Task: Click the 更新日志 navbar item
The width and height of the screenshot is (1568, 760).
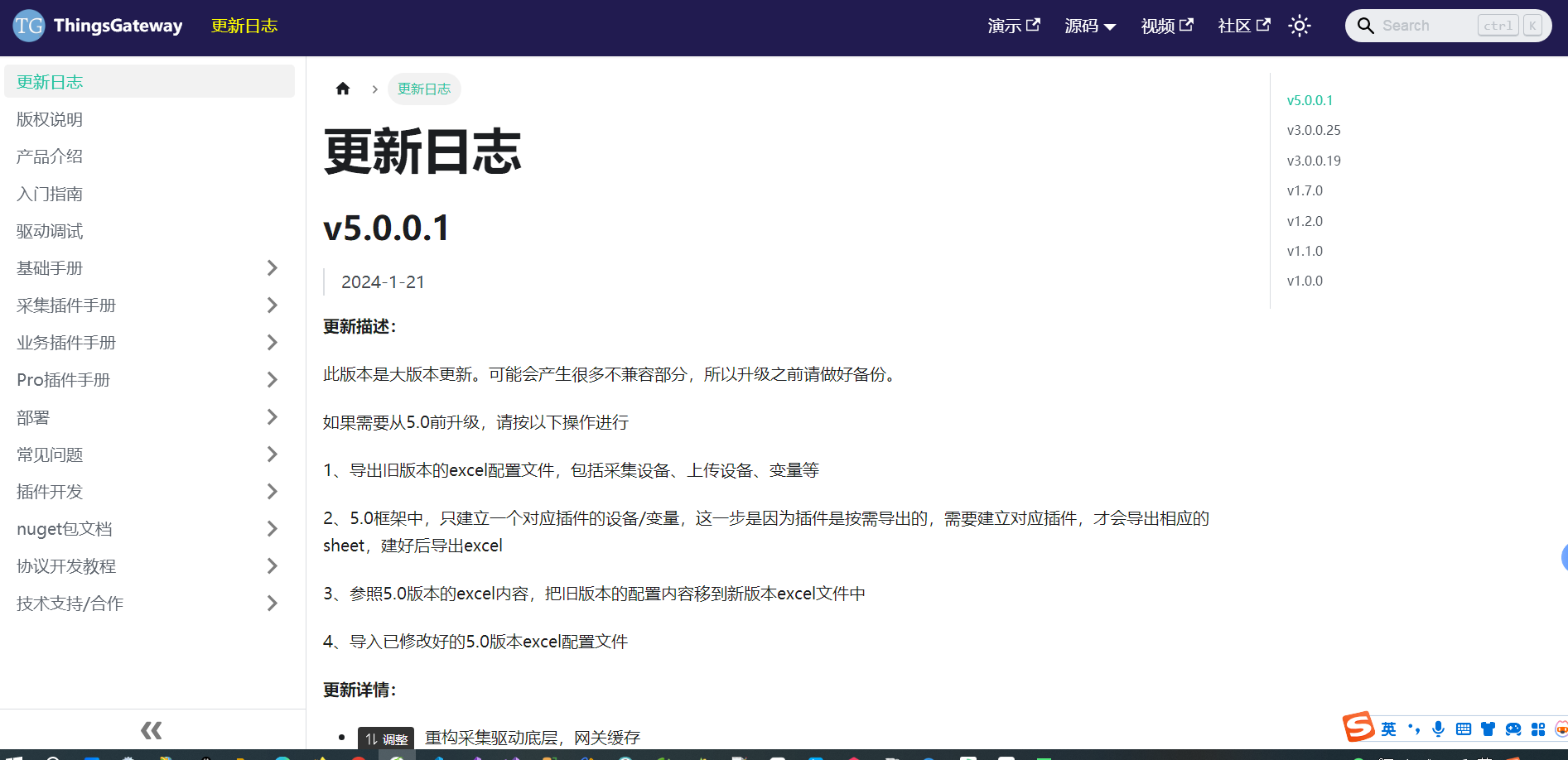Action: [x=244, y=26]
